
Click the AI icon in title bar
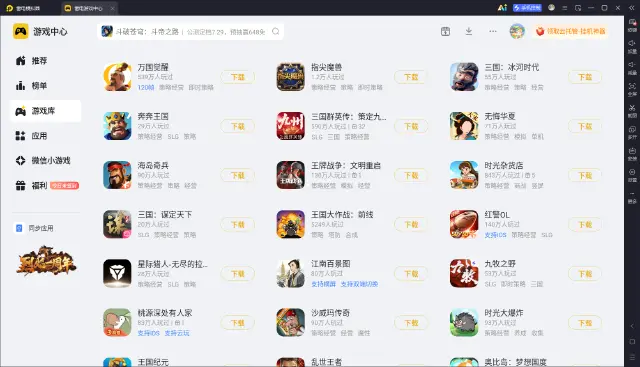pyautogui.click(x=502, y=8)
